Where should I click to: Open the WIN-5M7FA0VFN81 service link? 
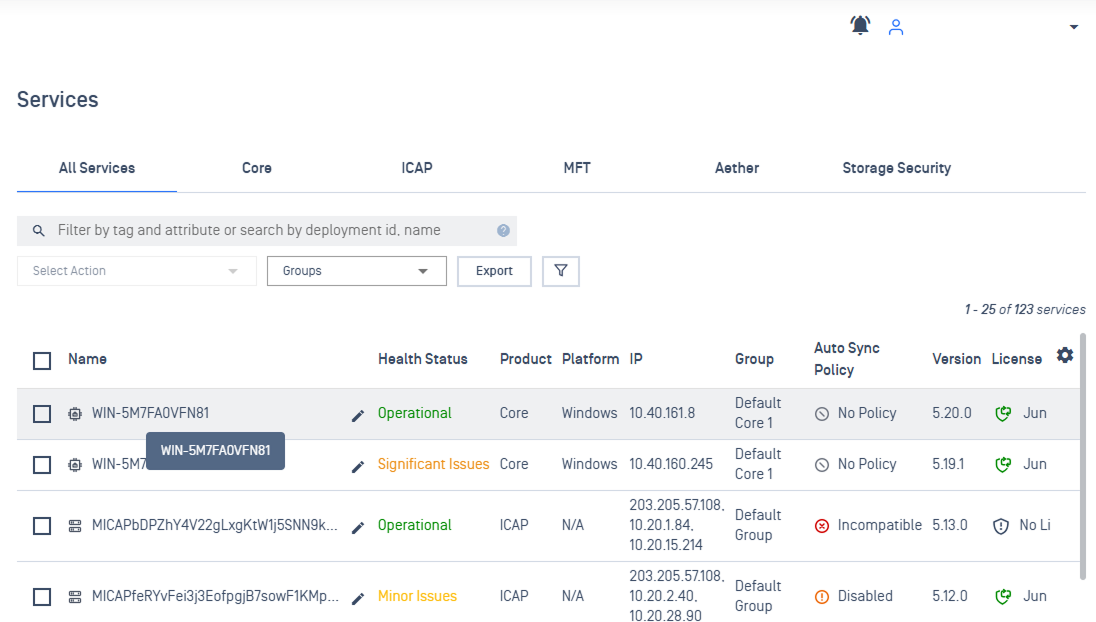tap(150, 413)
